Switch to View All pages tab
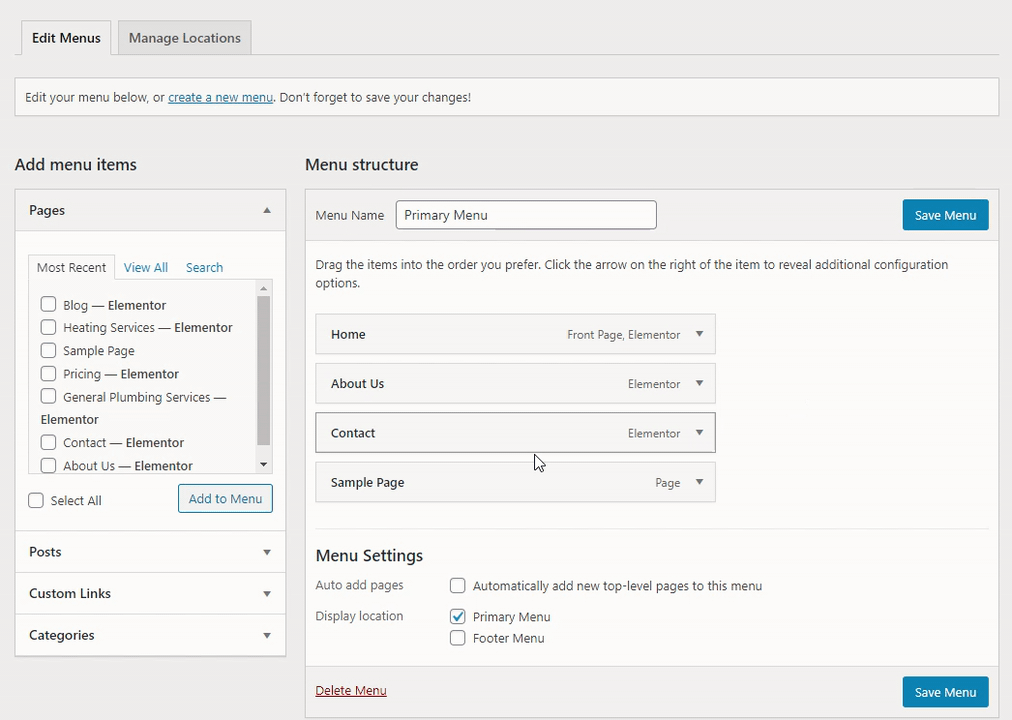 (x=146, y=267)
